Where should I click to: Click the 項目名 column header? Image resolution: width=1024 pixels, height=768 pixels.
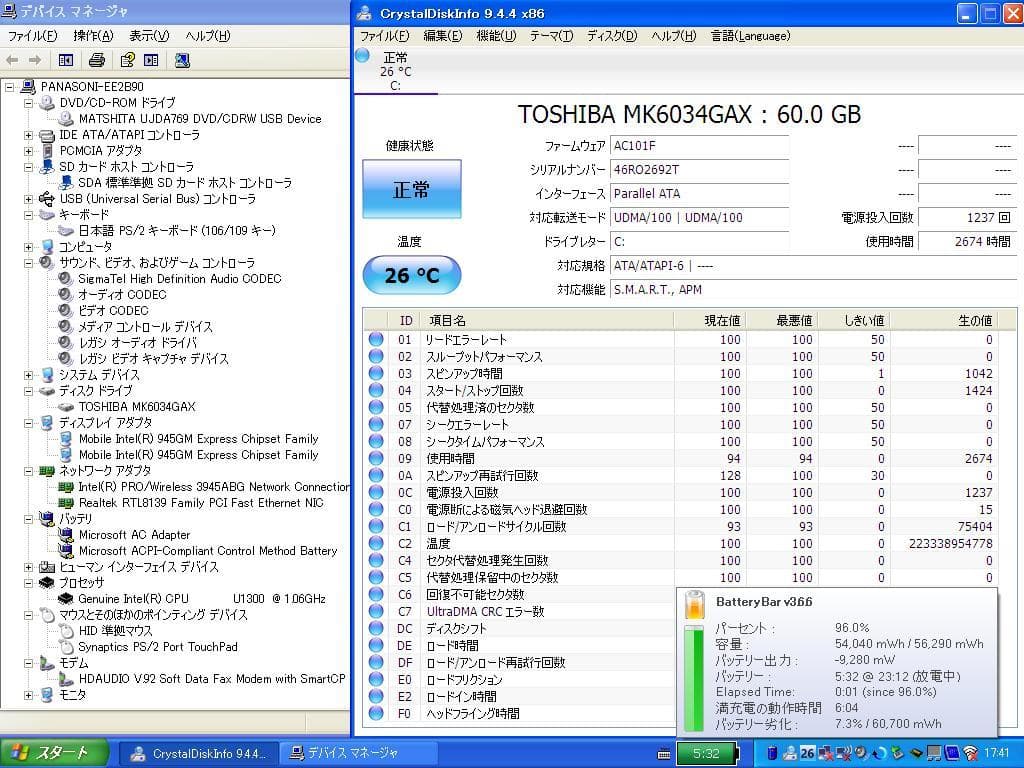pyautogui.click(x=547, y=320)
